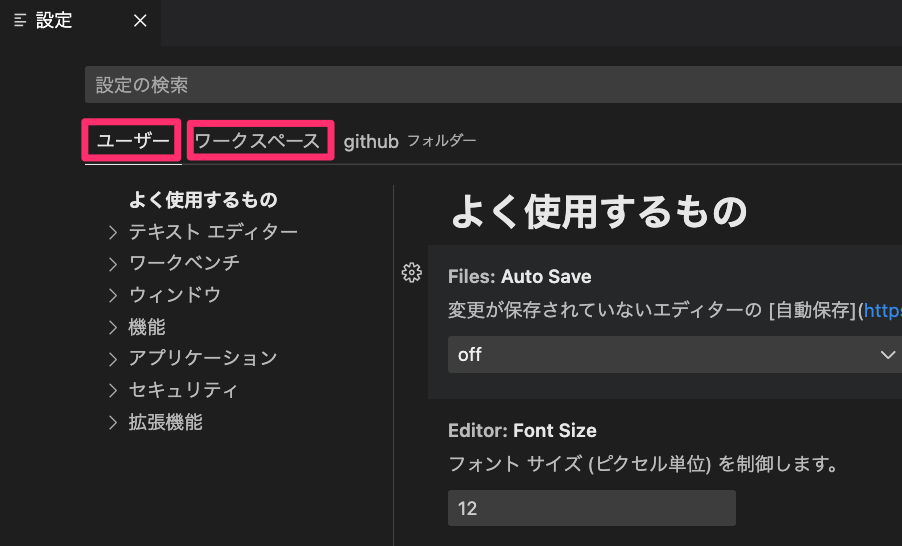Switch to the ワークスペース settings tab
This screenshot has width=902, height=546.
coord(259,141)
